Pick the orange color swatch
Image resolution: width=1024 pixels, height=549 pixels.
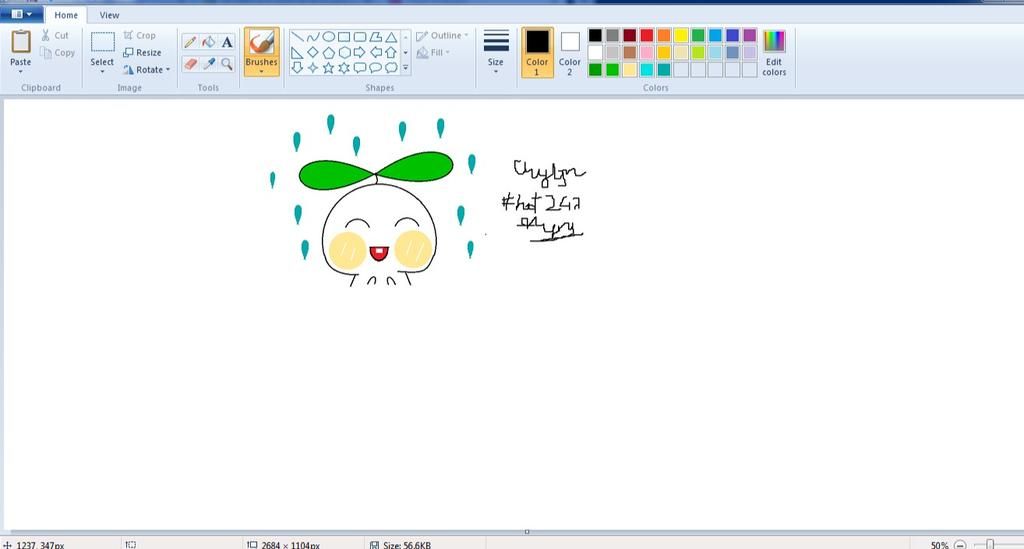(x=664, y=35)
